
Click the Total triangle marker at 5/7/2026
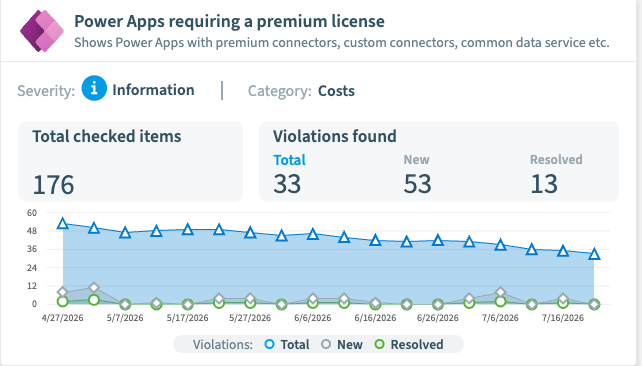click(x=125, y=233)
